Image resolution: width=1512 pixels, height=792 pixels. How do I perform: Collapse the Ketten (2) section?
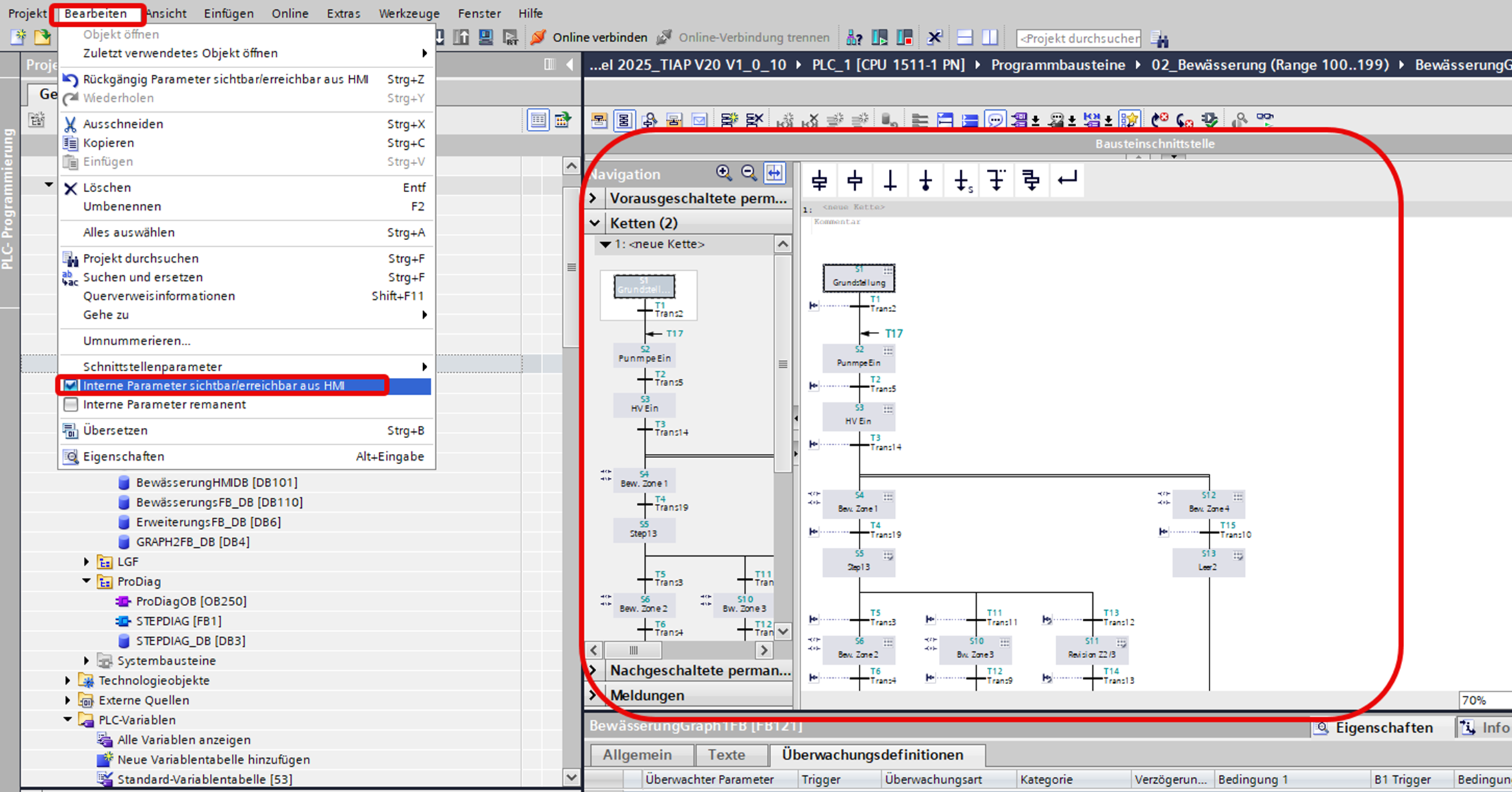[594, 223]
